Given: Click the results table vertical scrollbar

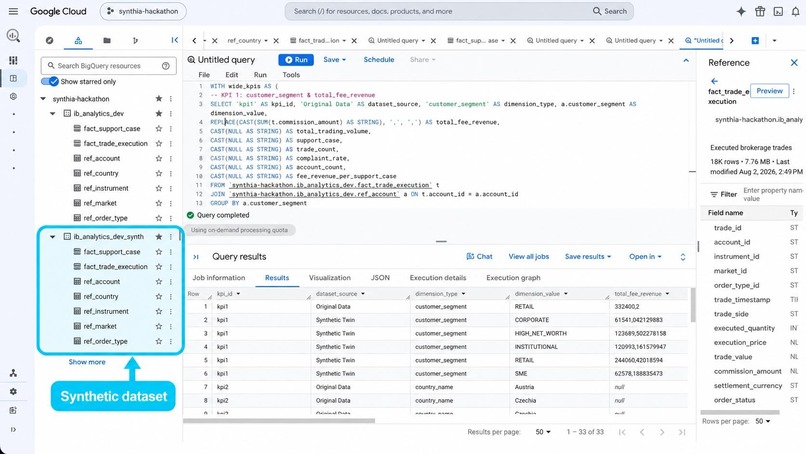Looking at the screenshot, I should [693, 305].
